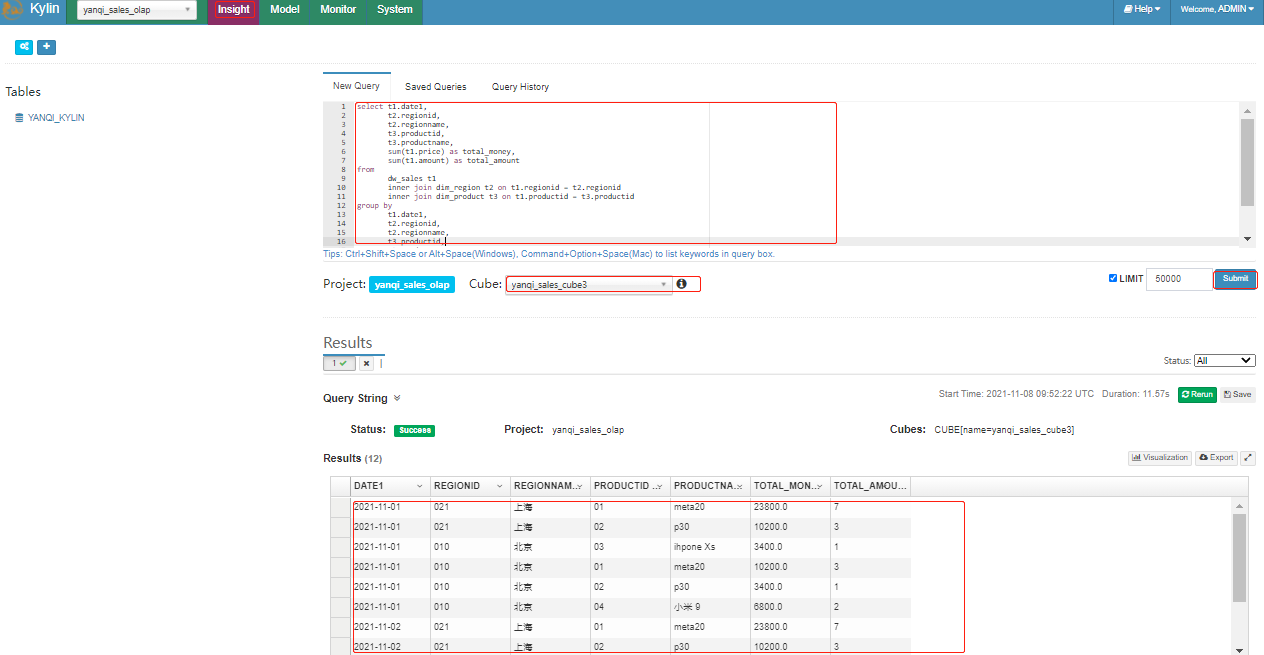Select the New Query tab
Screen dimensions: 1264x655
click(x=356, y=87)
